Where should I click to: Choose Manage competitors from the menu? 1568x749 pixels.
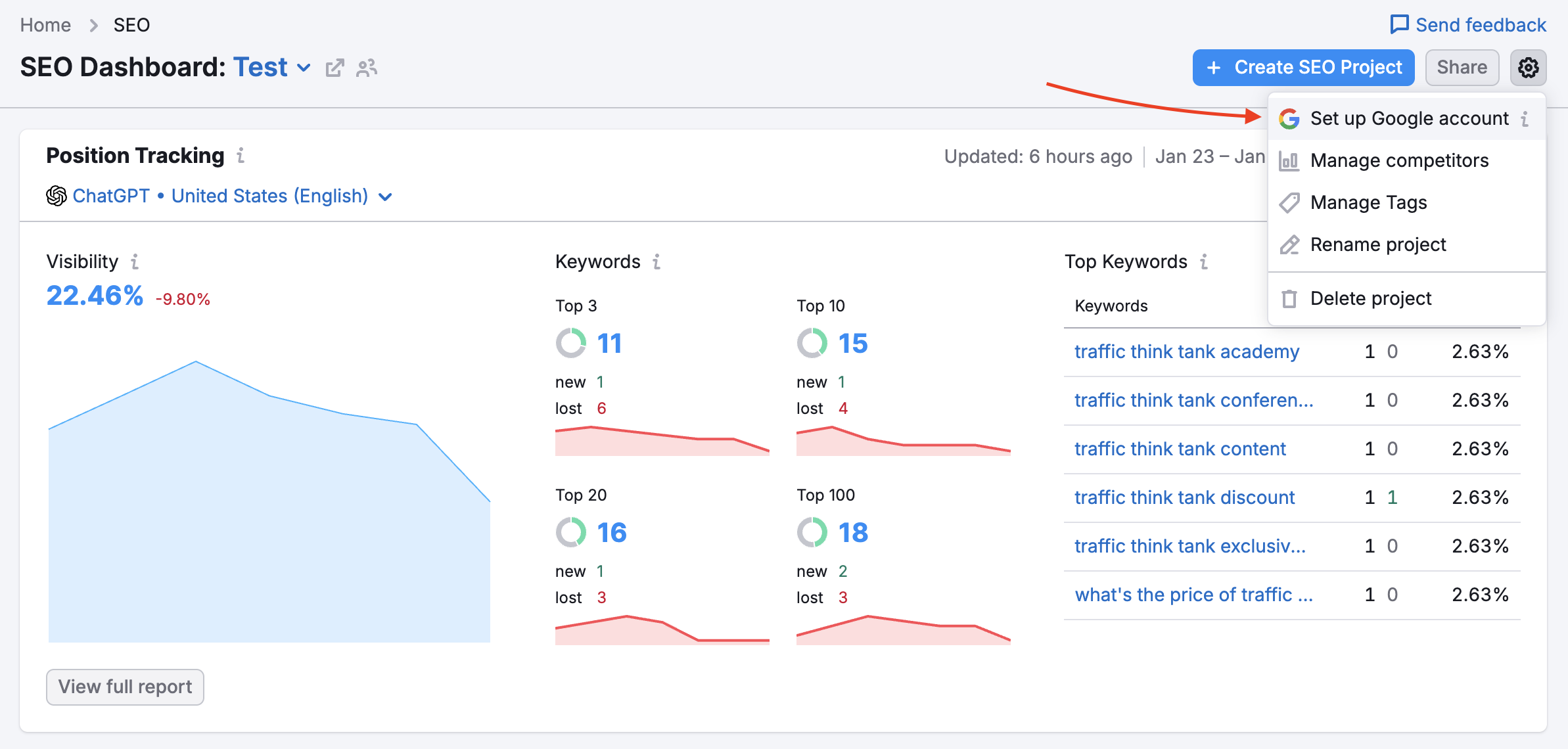1400,160
